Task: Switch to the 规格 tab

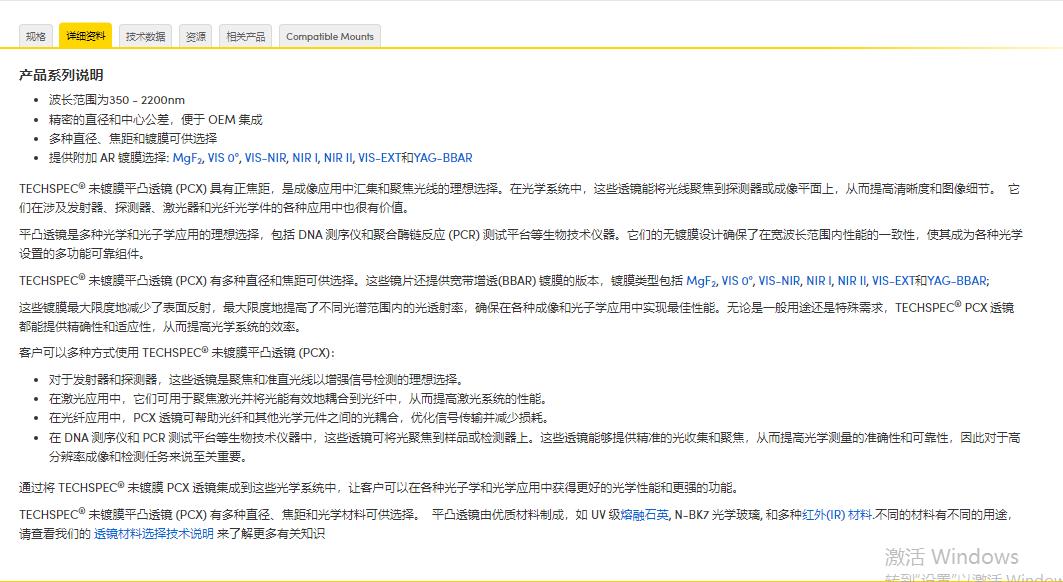Action: [x=36, y=35]
